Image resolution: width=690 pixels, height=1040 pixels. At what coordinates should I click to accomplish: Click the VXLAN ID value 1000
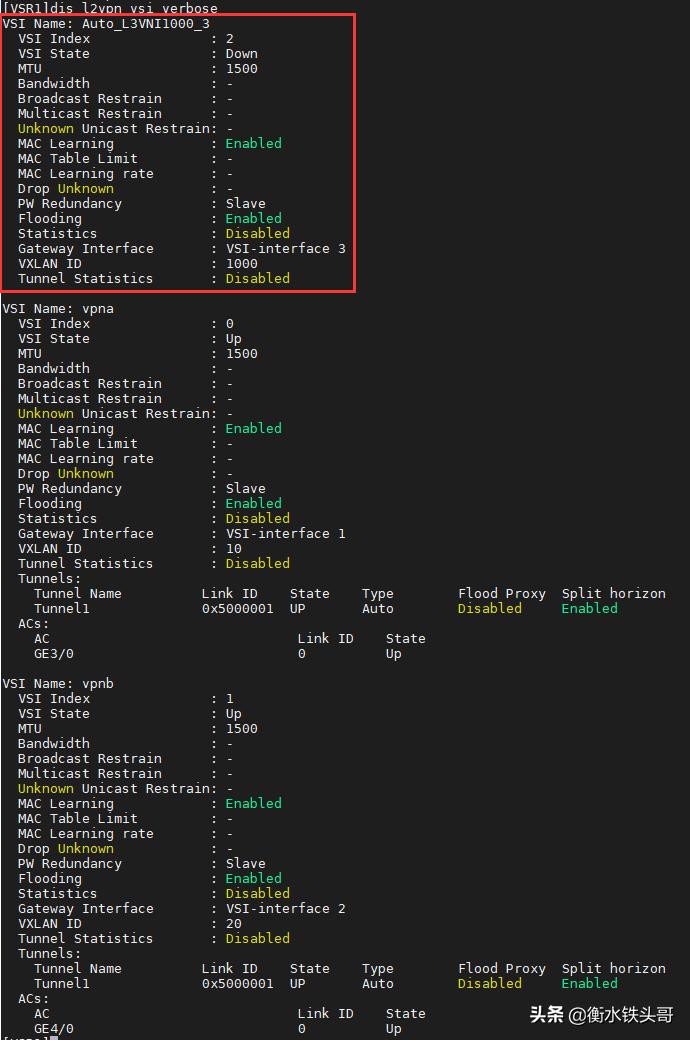pos(241,264)
